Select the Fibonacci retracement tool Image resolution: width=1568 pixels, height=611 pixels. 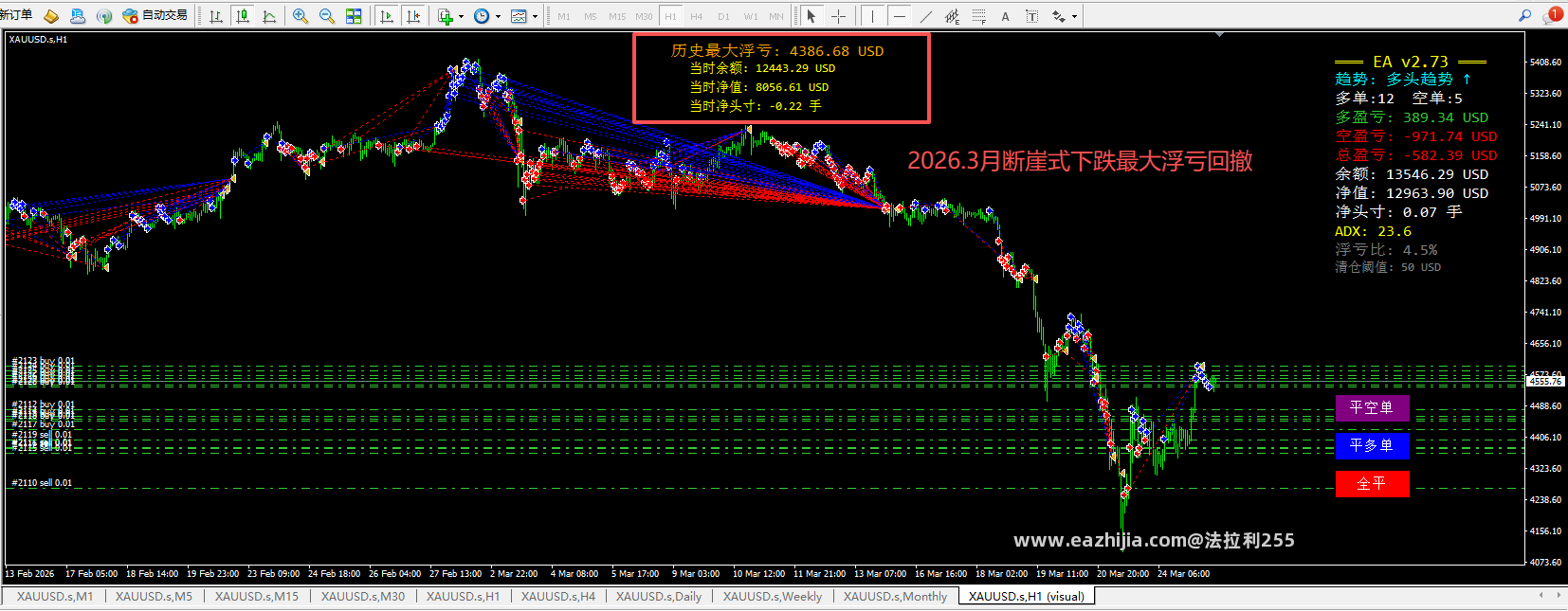[x=978, y=16]
